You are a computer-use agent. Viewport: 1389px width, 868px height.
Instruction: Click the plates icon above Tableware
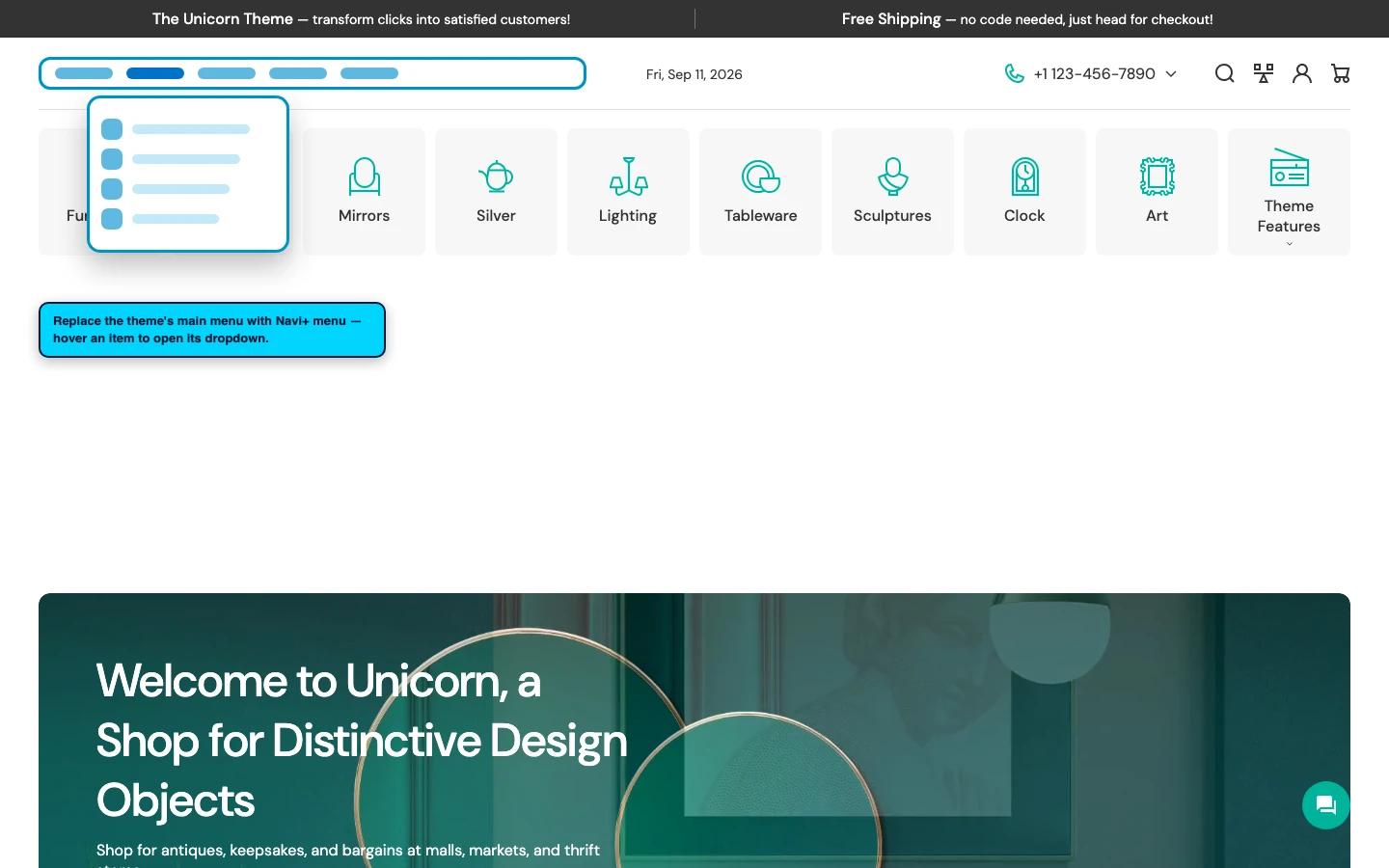click(x=760, y=176)
